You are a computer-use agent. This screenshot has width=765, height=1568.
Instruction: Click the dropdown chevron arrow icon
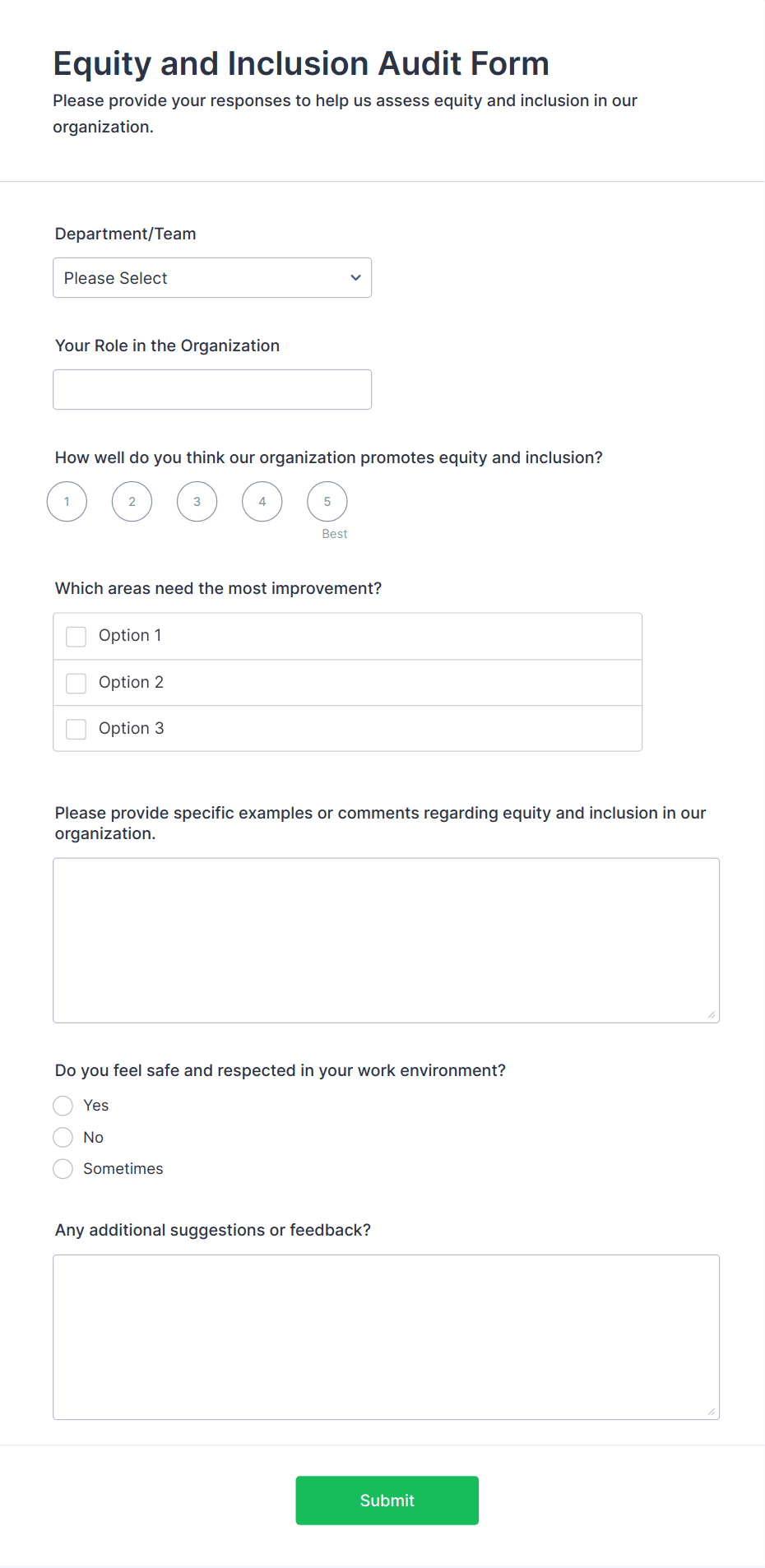click(x=355, y=278)
